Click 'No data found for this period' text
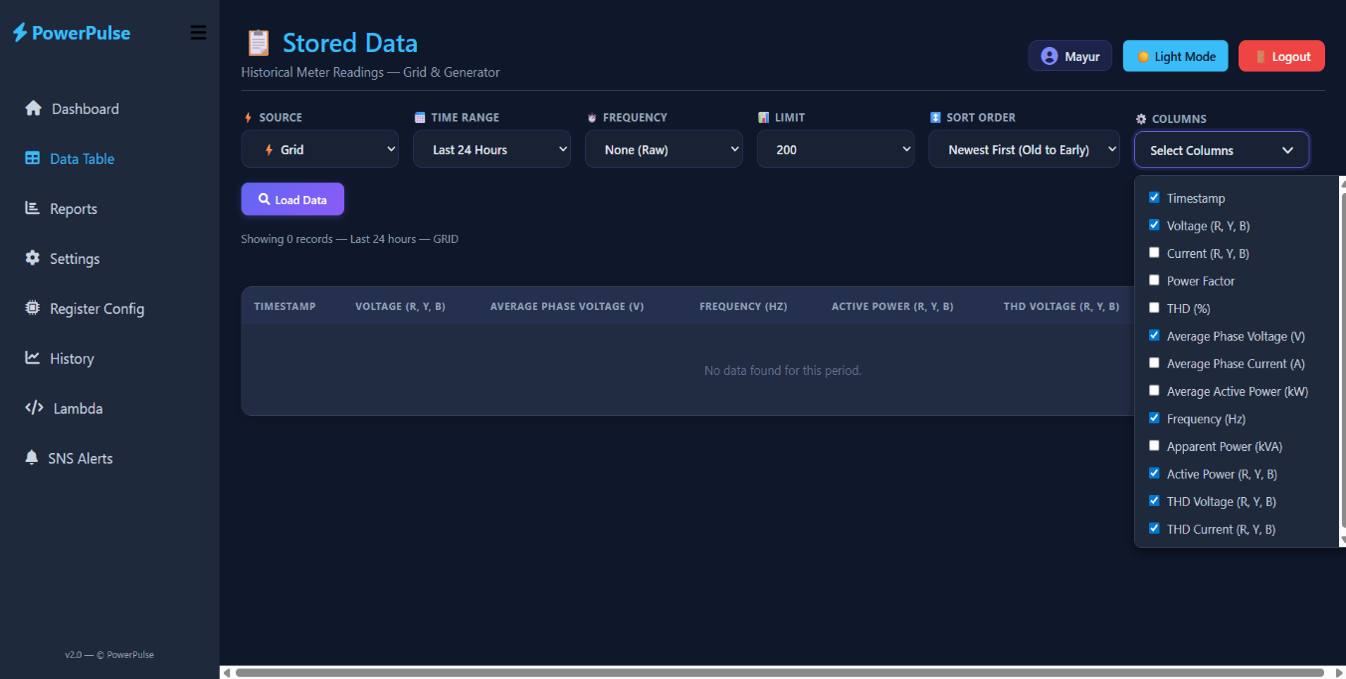Image resolution: width=1346 pixels, height=679 pixels. point(783,370)
